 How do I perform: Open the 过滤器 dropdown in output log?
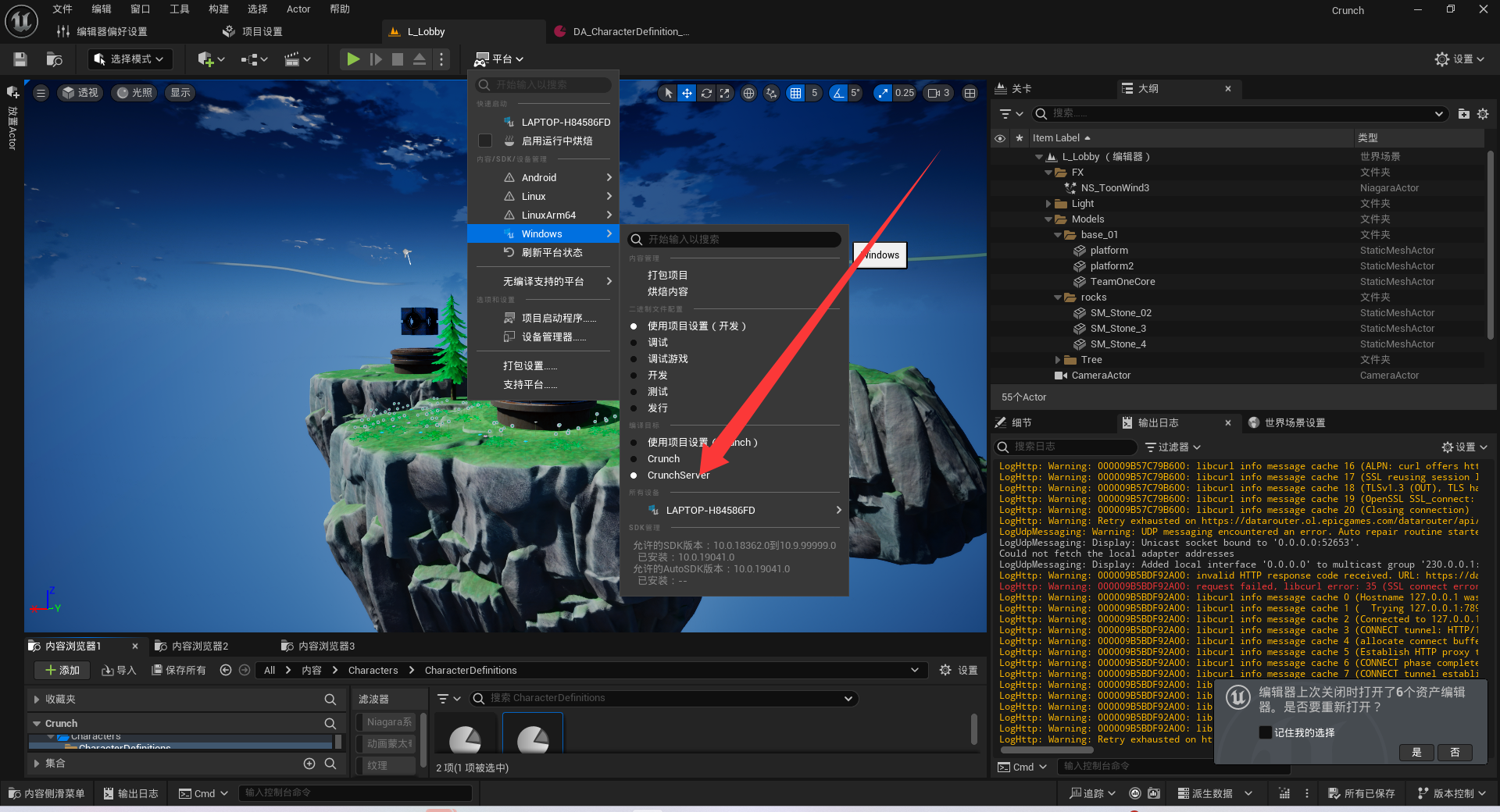pyautogui.click(x=1173, y=447)
